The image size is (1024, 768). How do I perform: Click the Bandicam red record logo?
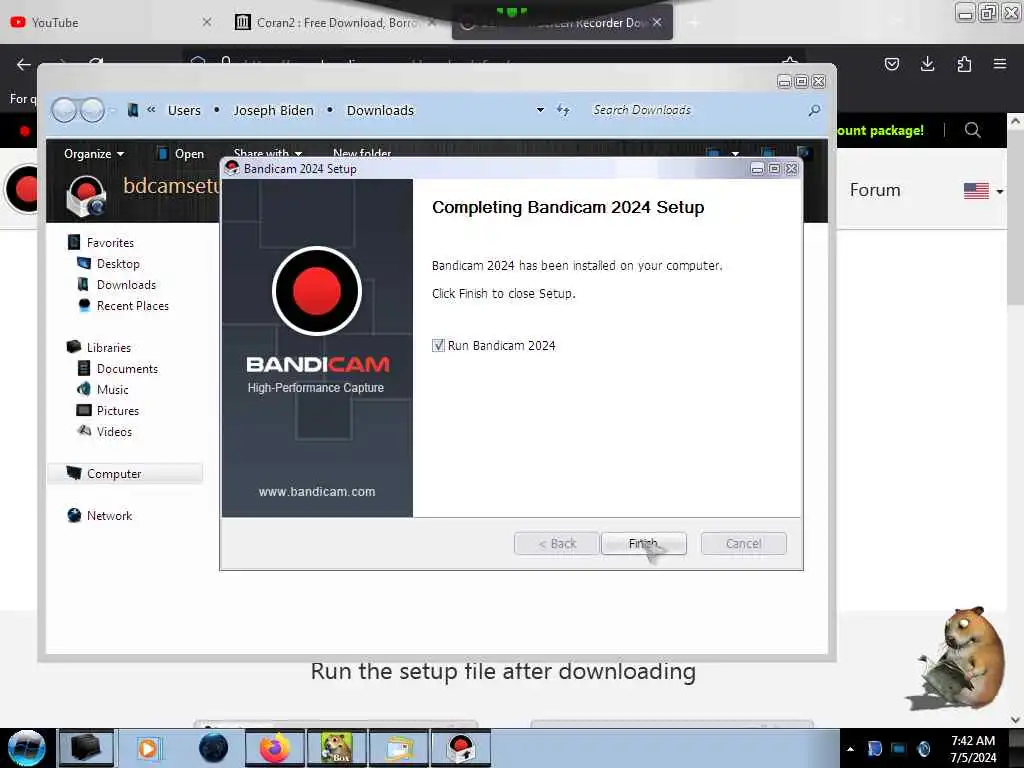pyautogui.click(x=317, y=291)
